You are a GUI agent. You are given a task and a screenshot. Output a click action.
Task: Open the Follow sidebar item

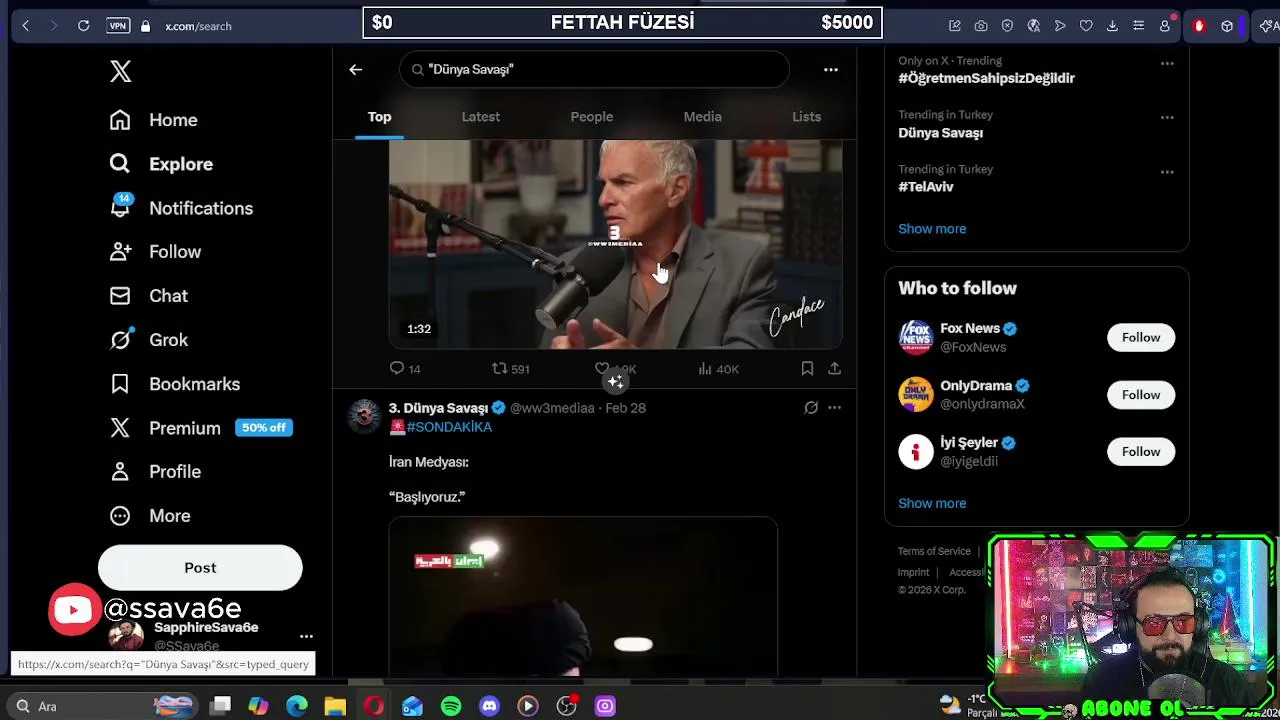click(155, 252)
